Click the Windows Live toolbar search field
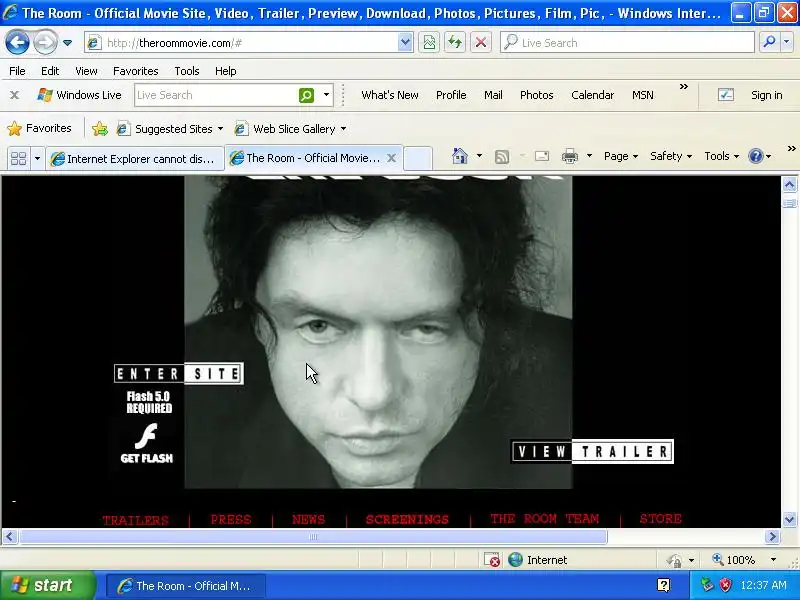 click(x=215, y=95)
